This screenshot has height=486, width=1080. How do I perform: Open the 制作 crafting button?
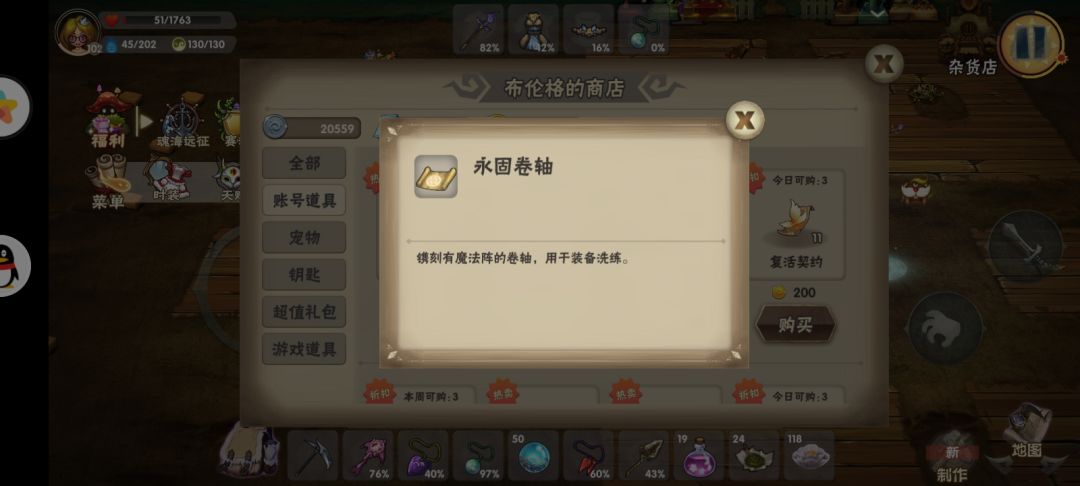point(952,458)
